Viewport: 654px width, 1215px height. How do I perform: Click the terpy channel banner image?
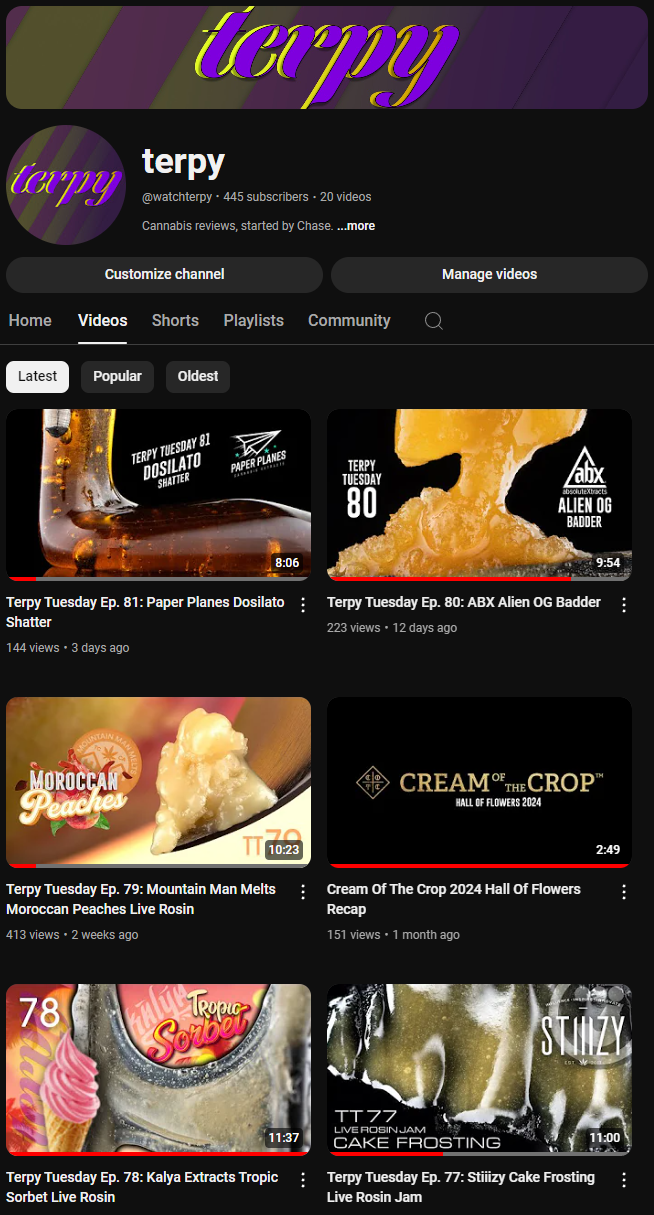click(x=327, y=57)
